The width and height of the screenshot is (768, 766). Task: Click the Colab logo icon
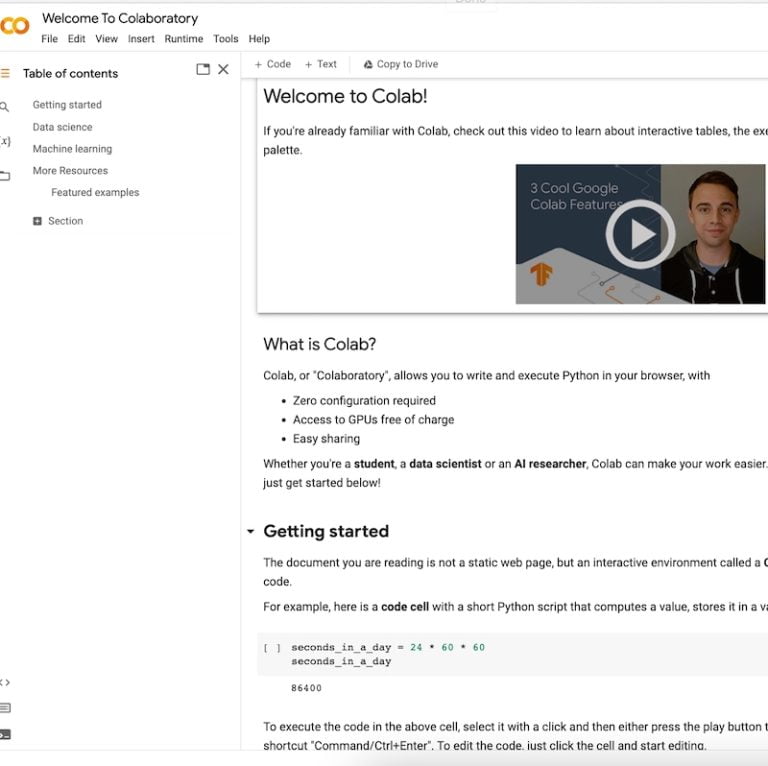14,26
